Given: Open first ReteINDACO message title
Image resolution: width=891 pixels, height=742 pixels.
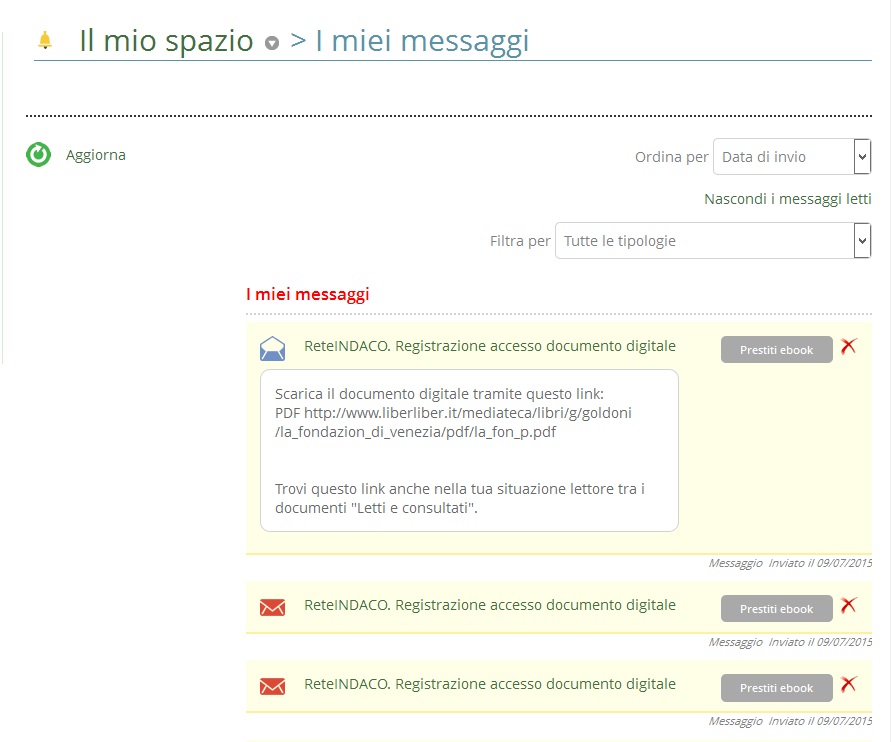Looking at the screenshot, I should [x=490, y=346].
